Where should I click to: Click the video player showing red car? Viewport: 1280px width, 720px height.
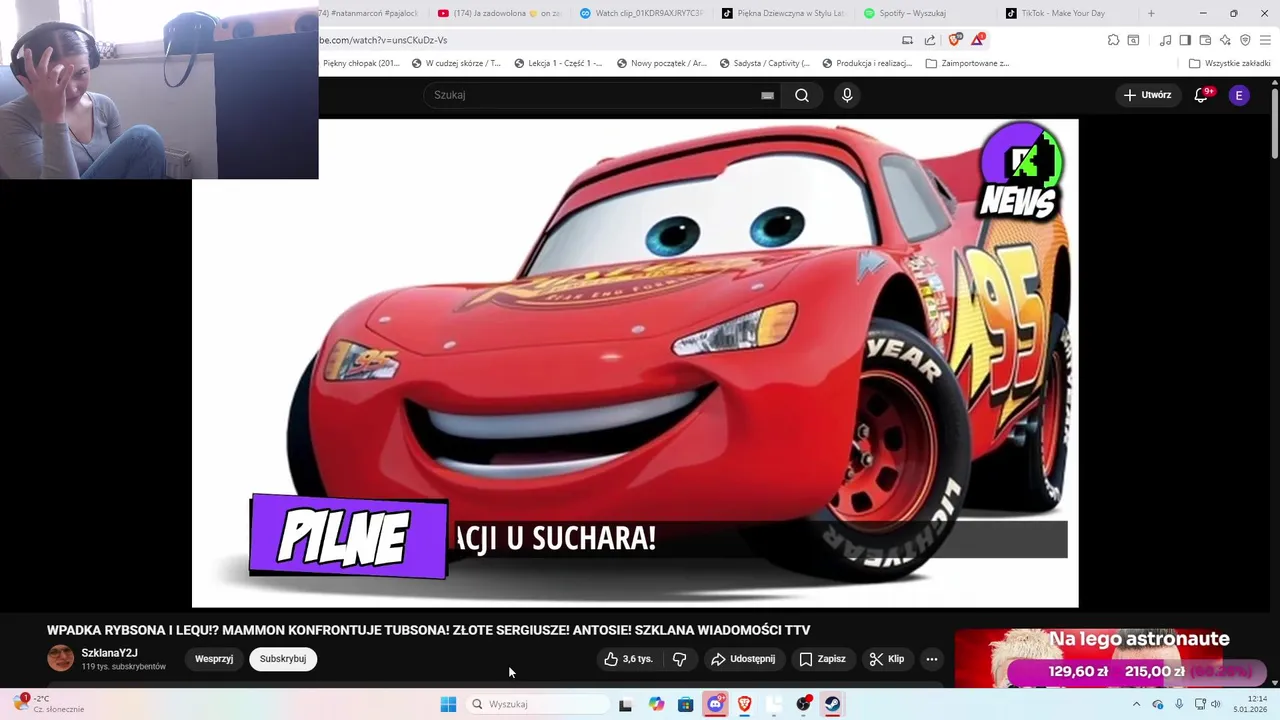tap(635, 363)
